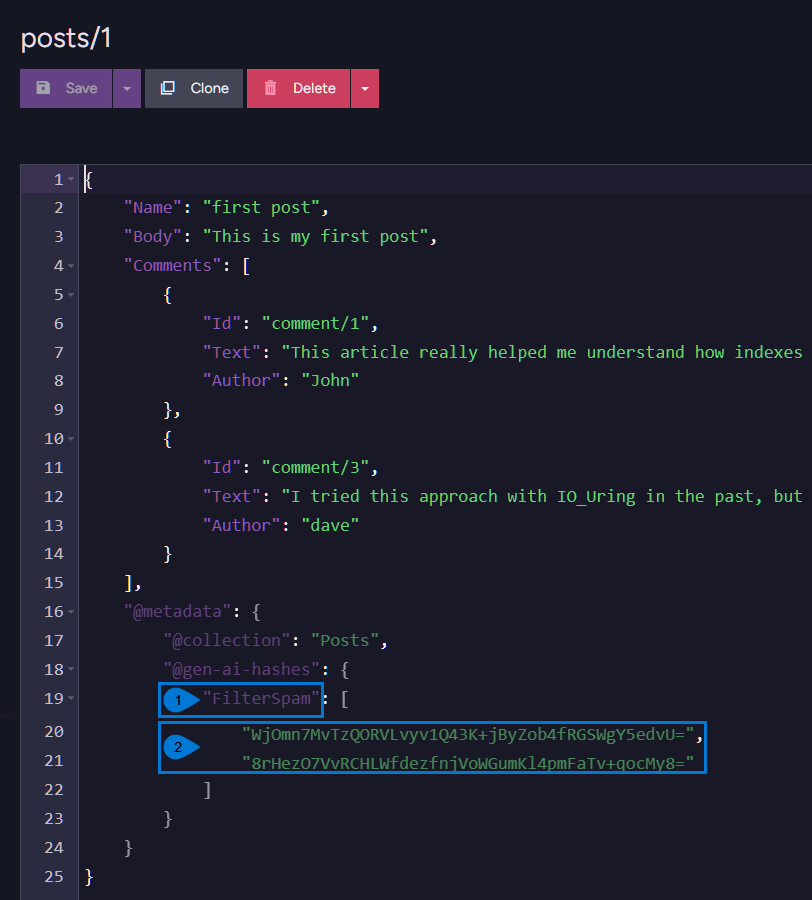Collapse the @metadata fold on line 16

[71, 612]
